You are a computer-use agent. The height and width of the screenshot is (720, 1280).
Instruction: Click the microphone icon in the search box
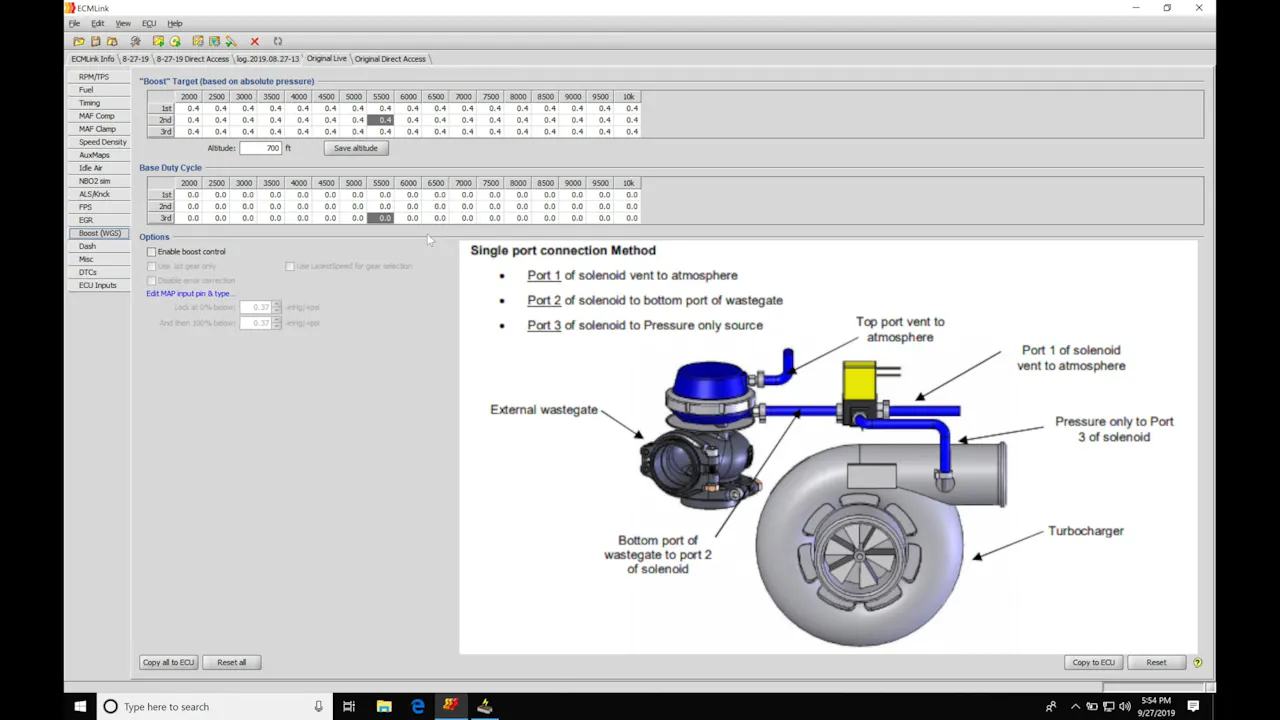318,707
